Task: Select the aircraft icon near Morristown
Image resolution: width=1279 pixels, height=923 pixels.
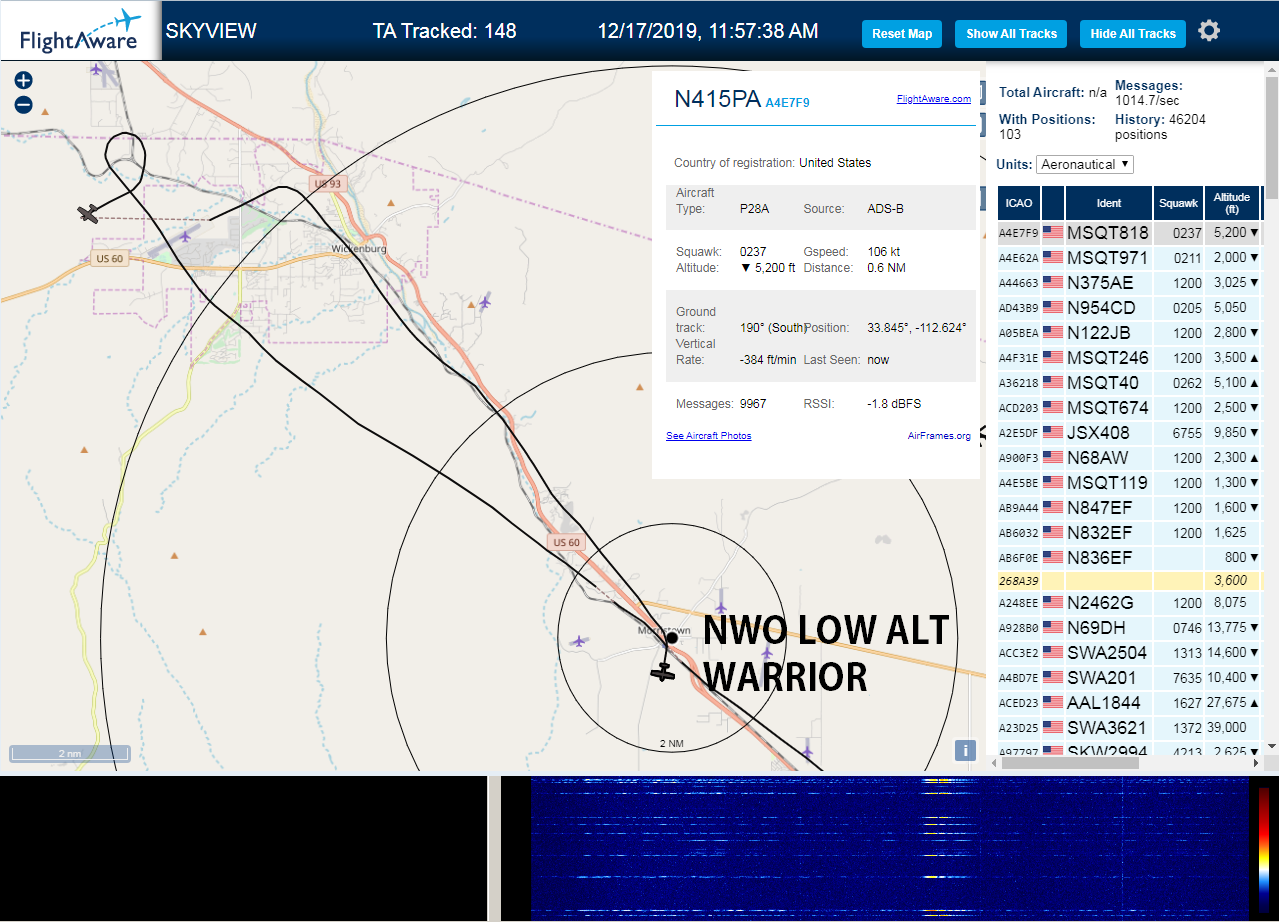Action: tap(663, 673)
